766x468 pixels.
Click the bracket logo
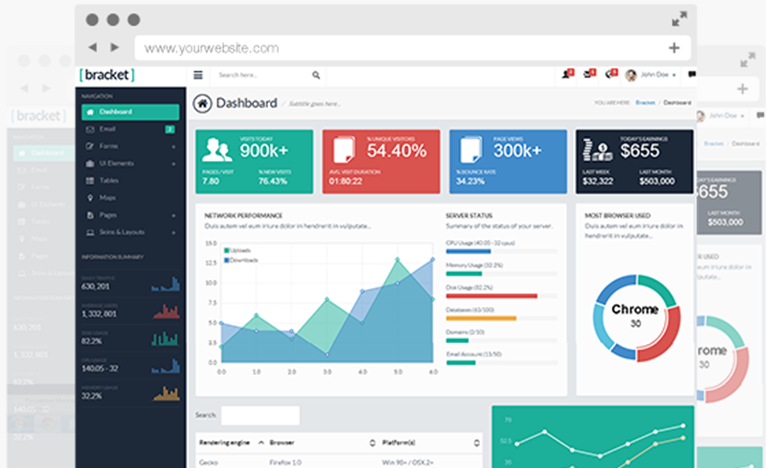coord(107,75)
